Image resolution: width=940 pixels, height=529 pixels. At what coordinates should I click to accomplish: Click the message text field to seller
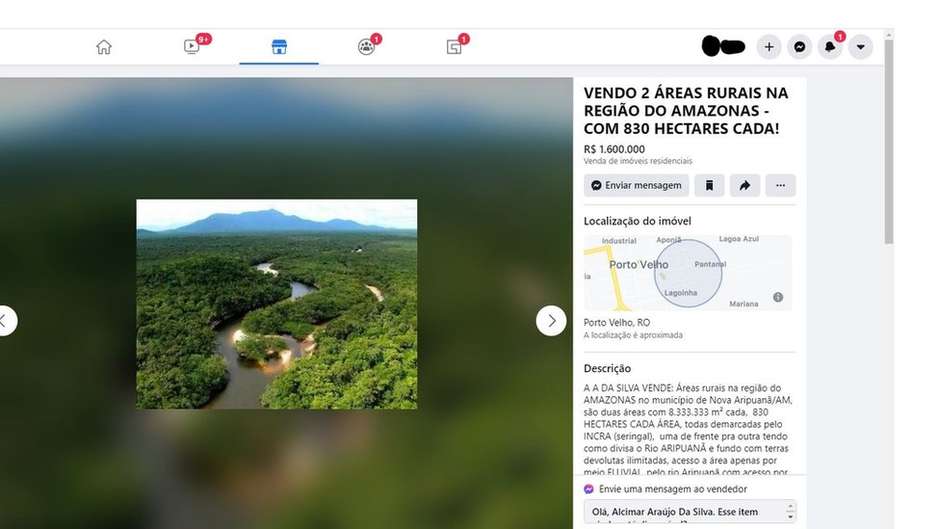tap(690, 512)
